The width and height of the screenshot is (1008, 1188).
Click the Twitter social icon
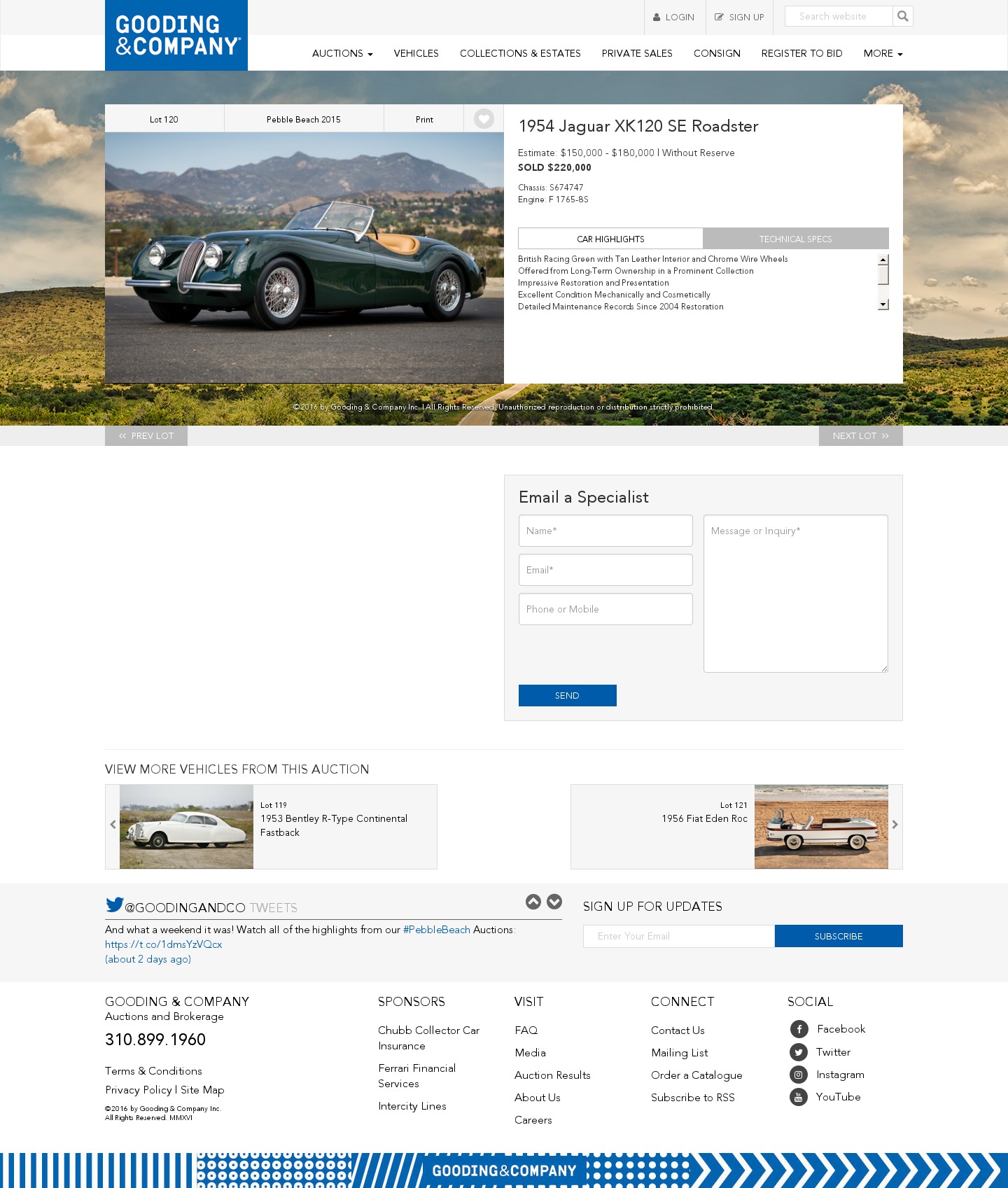point(799,1052)
